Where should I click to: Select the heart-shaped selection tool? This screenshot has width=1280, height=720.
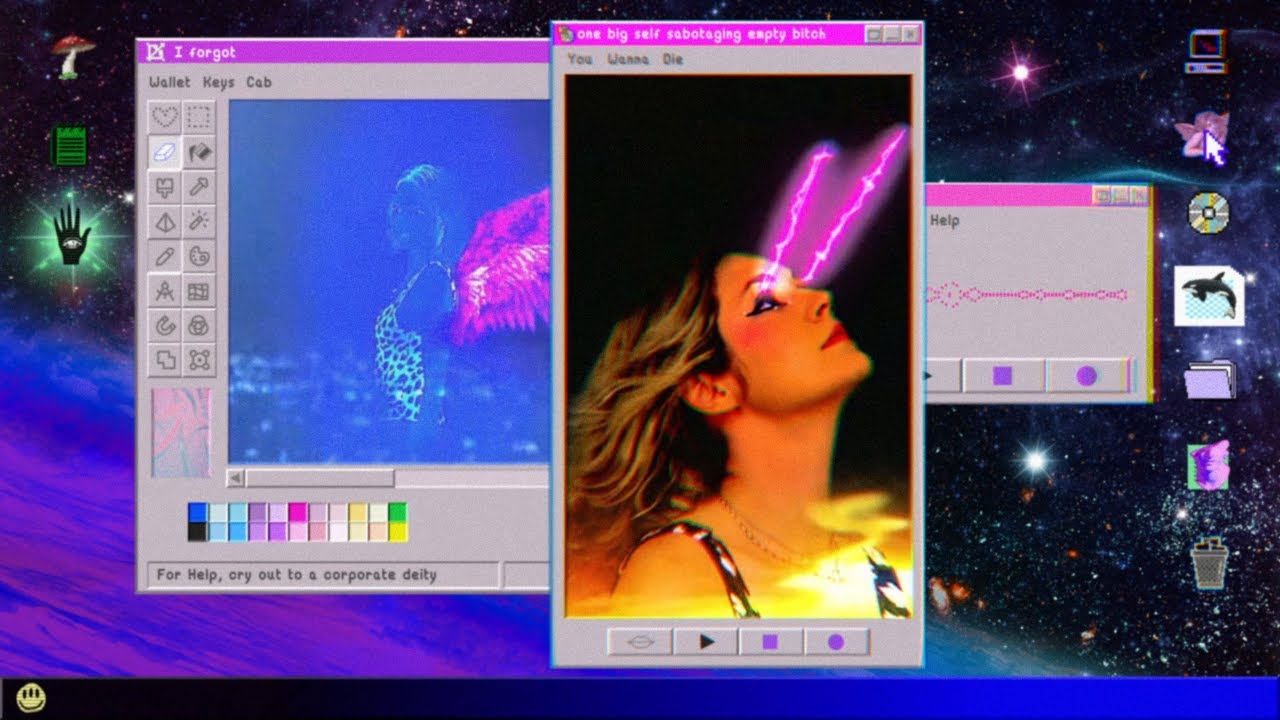[165, 117]
